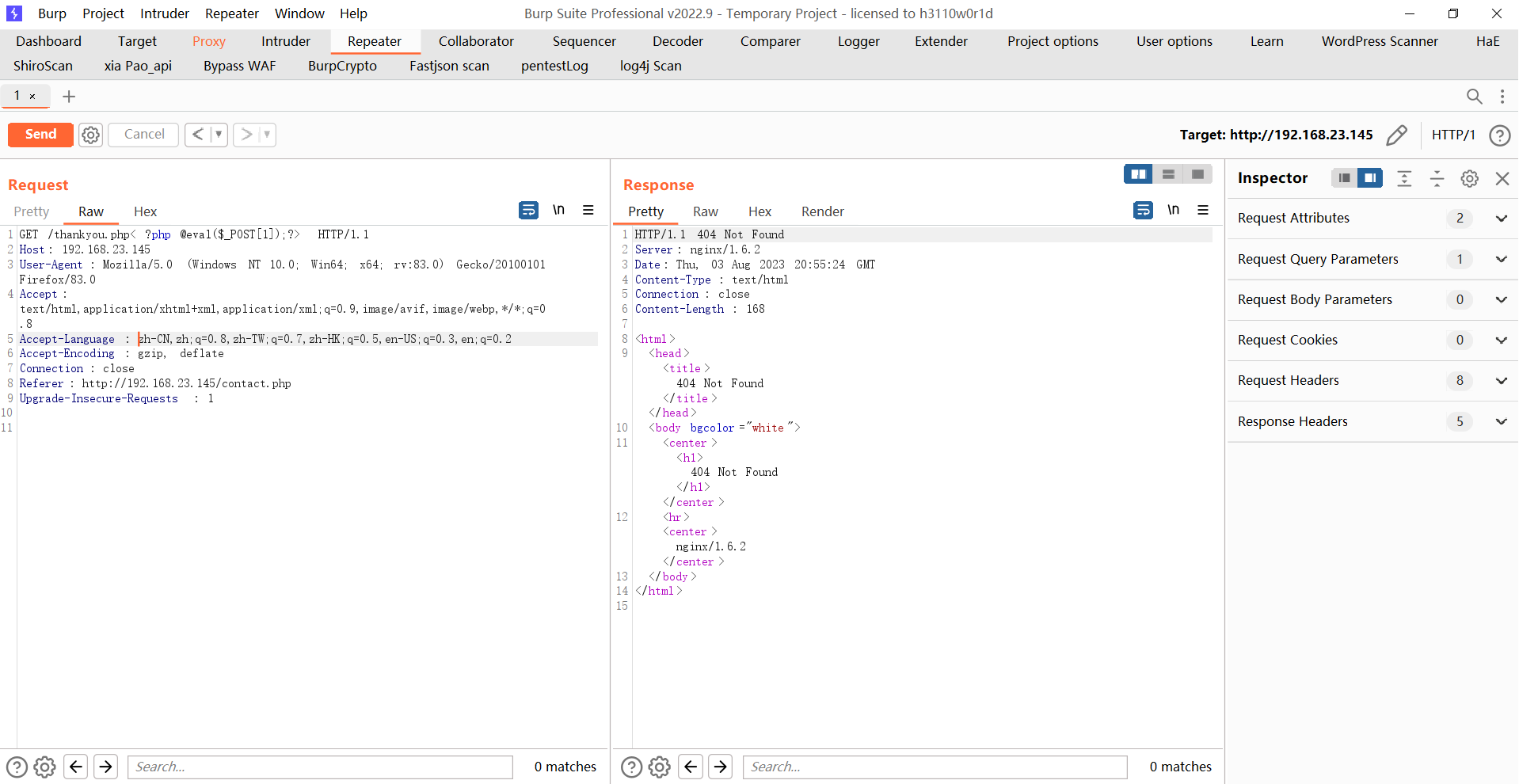
Task: Open request search settings gear
Action: pyautogui.click(x=45, y=767)
